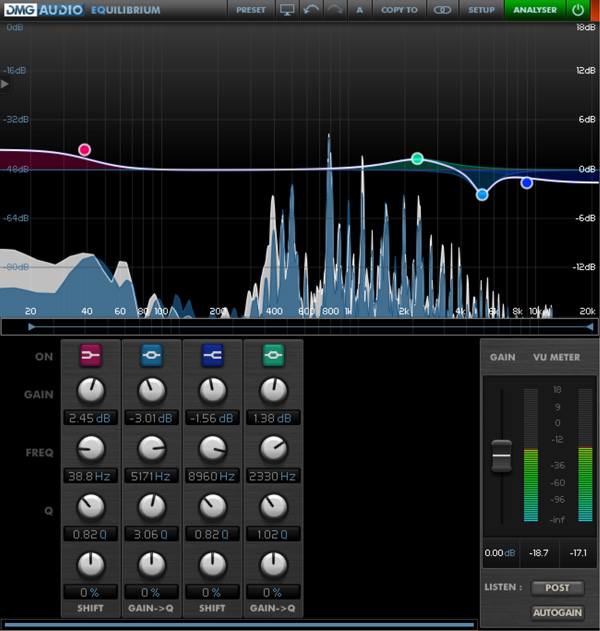Click the gain knob above 2.45 dB
Viewport: 600px width, 631px height.
[x=91, y=391]
